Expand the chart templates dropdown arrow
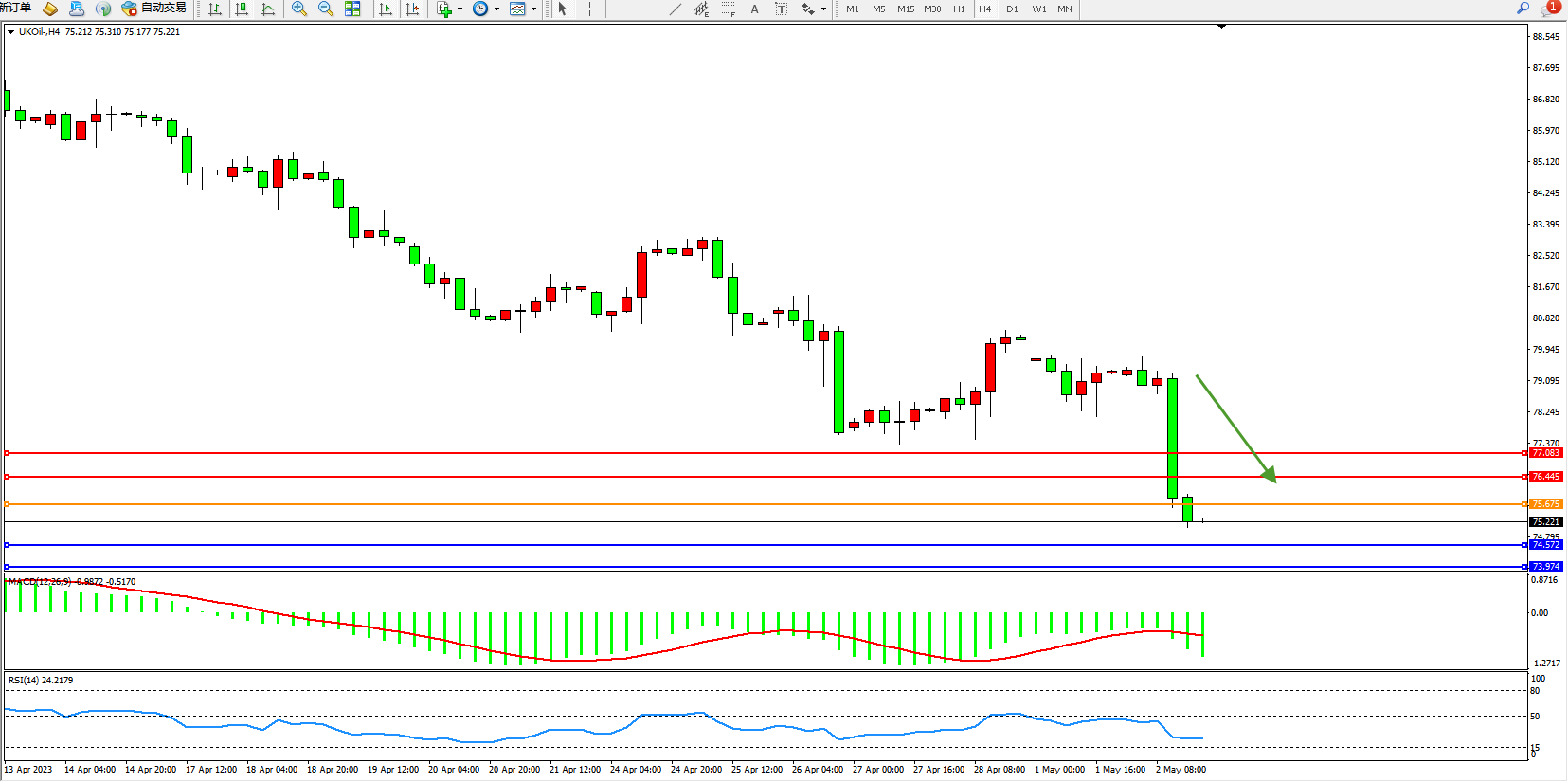 pos(534,9)
